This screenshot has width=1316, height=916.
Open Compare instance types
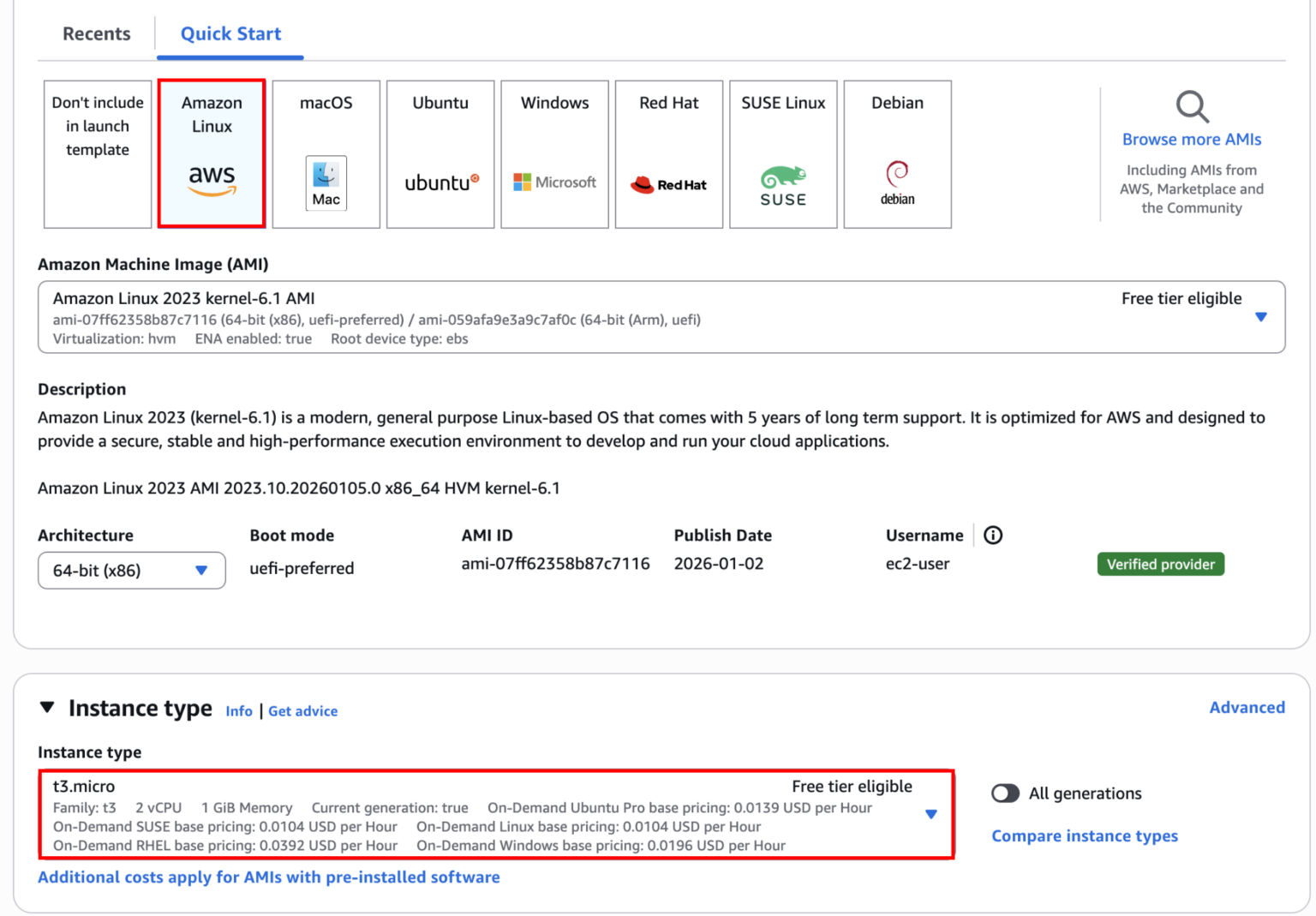click(x=1085, y=835)
